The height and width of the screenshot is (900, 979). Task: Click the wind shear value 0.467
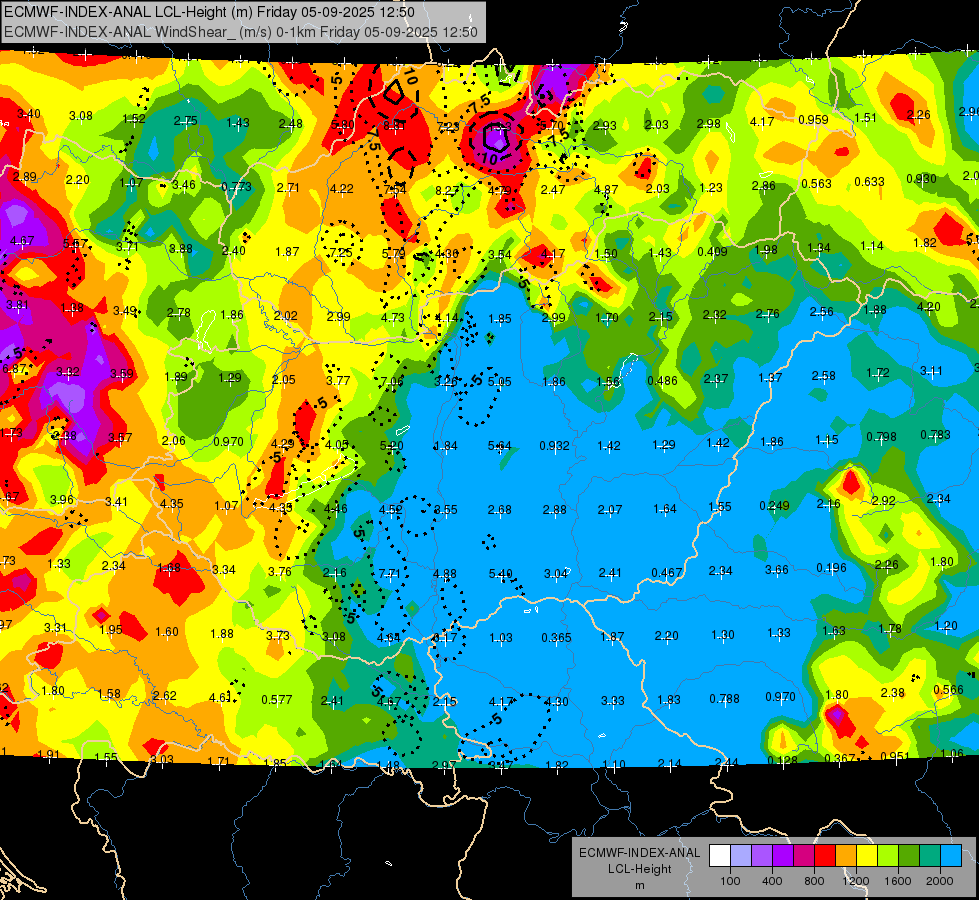(x=666, y=573)
